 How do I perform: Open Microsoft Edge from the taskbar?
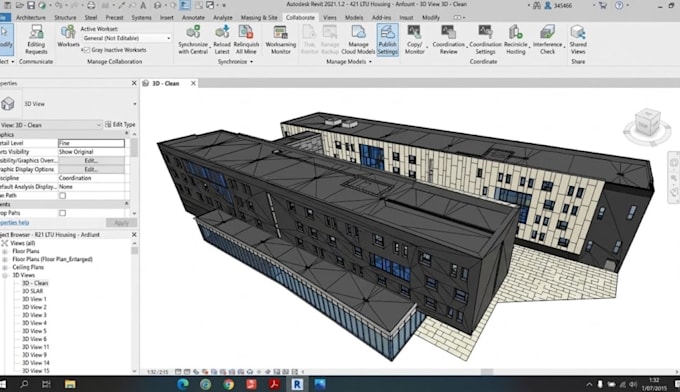point(183,384)
